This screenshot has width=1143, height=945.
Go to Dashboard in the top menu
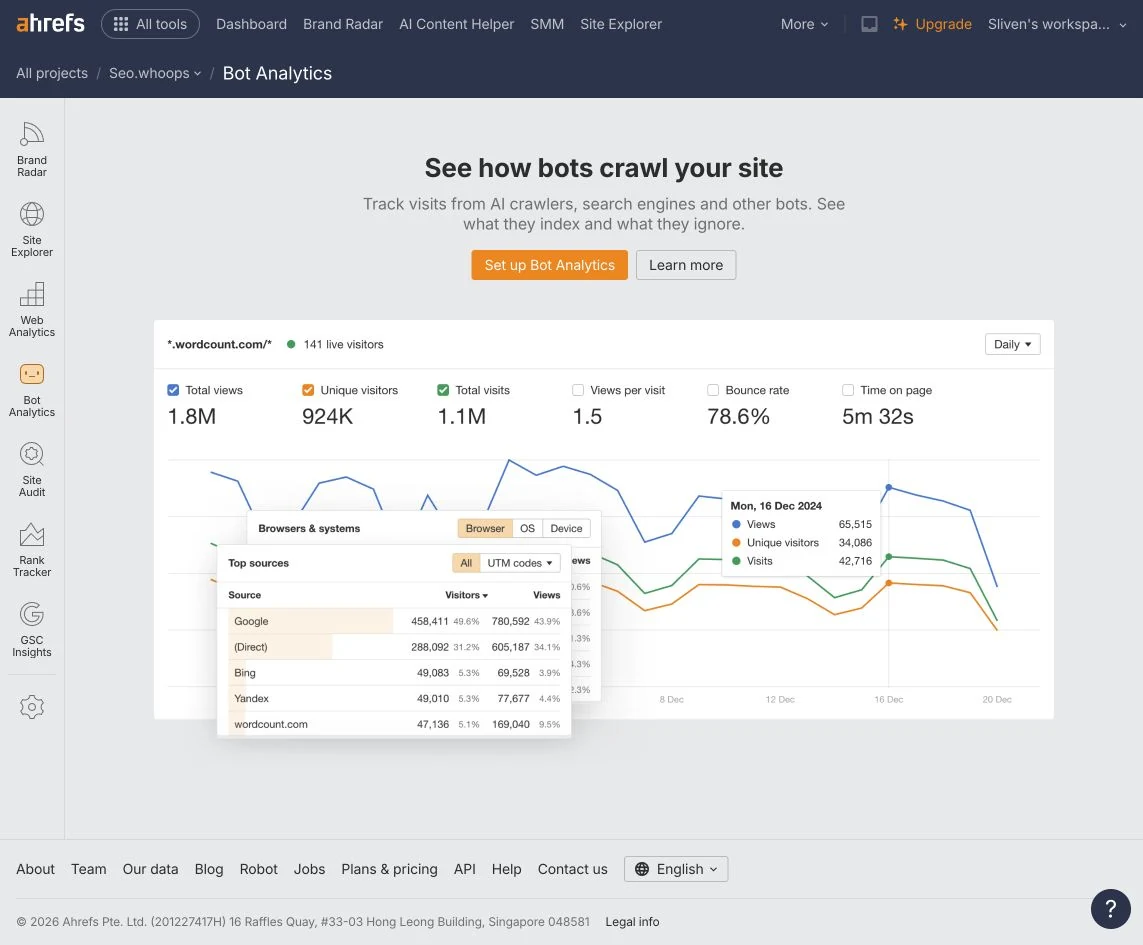tap(251, 24)
